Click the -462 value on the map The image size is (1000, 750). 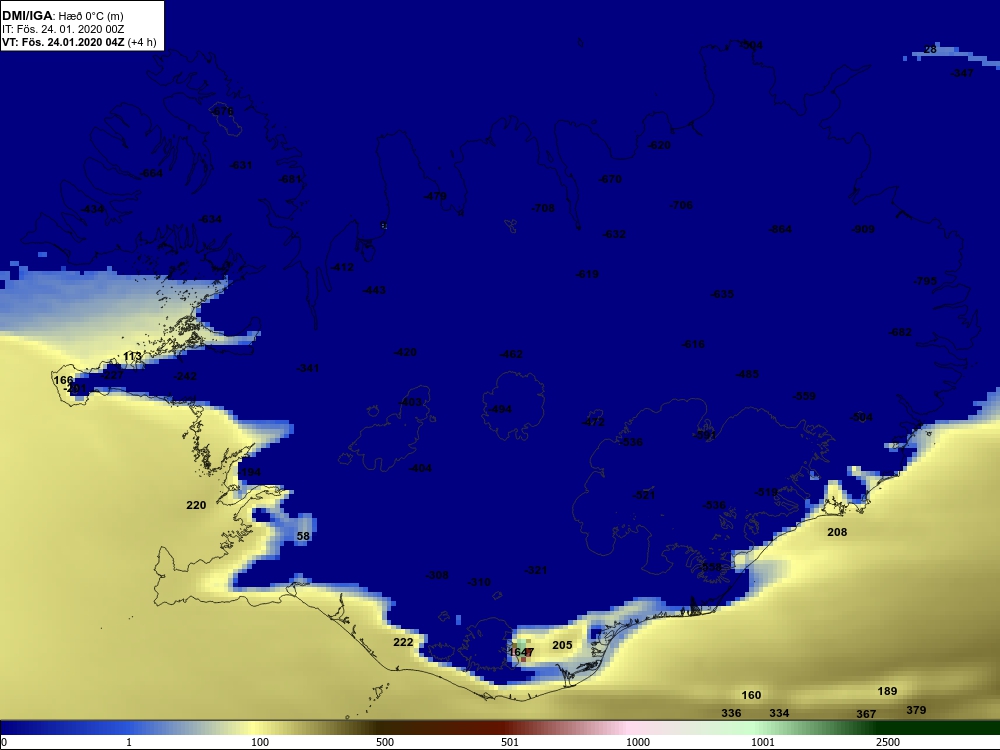[511, 354]
